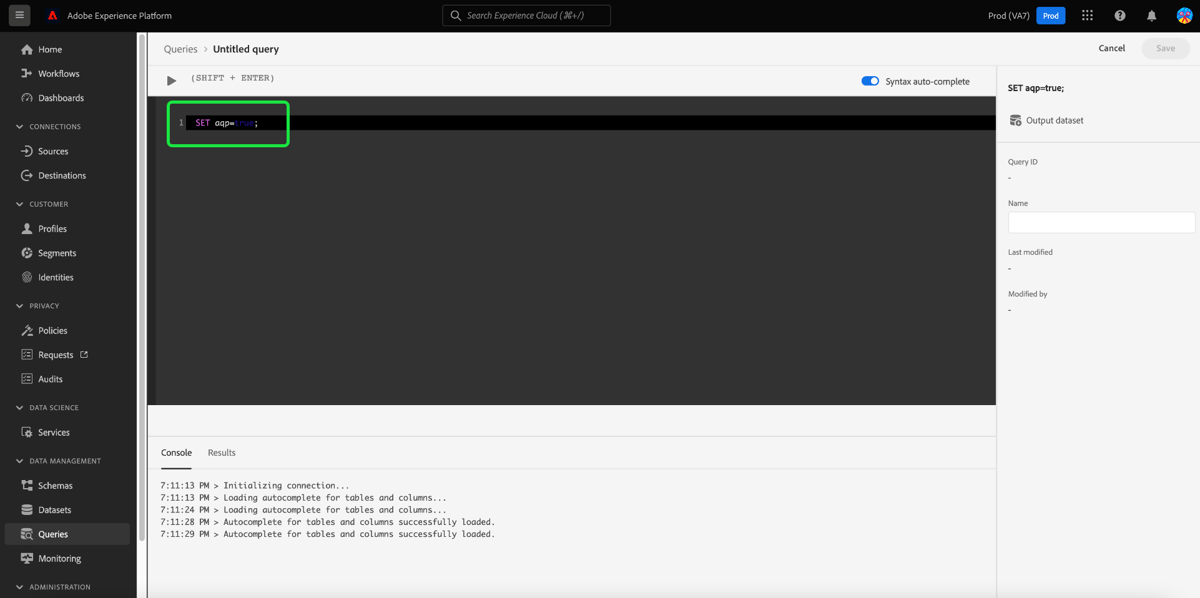Disable the Syntax auto-complete toggle
The height and width of the screenshot is (598, 1200).
pos(869,81)
